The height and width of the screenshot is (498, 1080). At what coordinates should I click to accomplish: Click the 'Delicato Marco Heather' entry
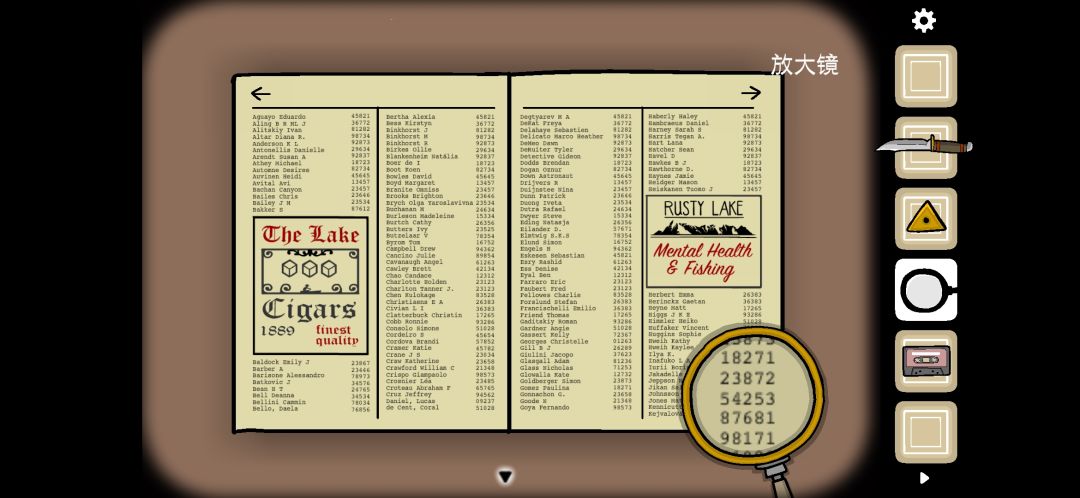pyautogui.click(x=561, y=136)
